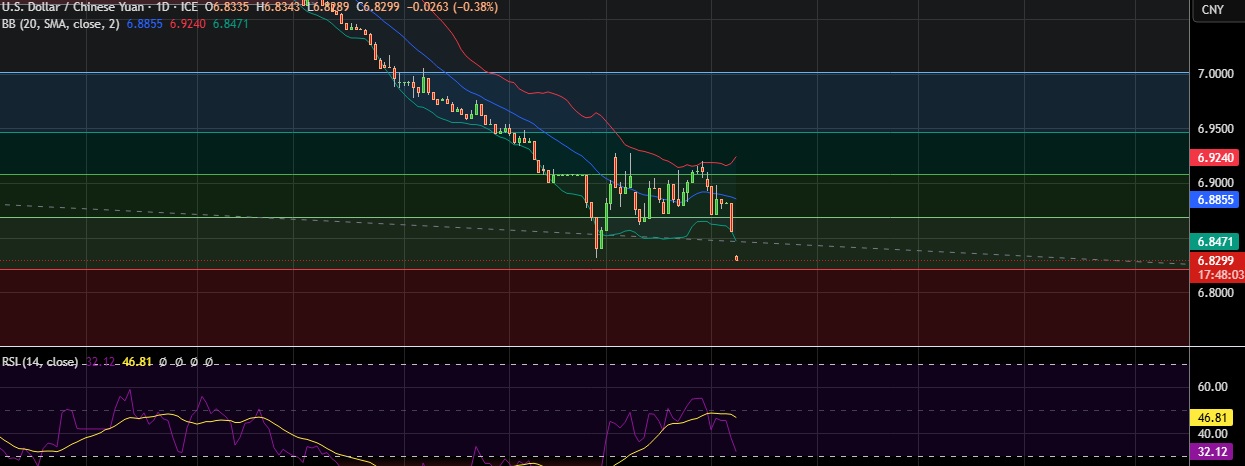Screen dimensions: 1245x466
Task: Click the 6.9500 price axis value
Action: 1216,129
